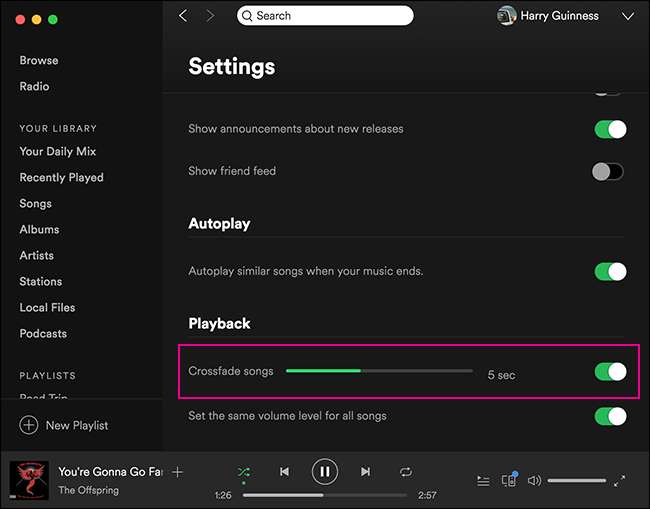
Task: Pause the current song
Action: point(325,471)
